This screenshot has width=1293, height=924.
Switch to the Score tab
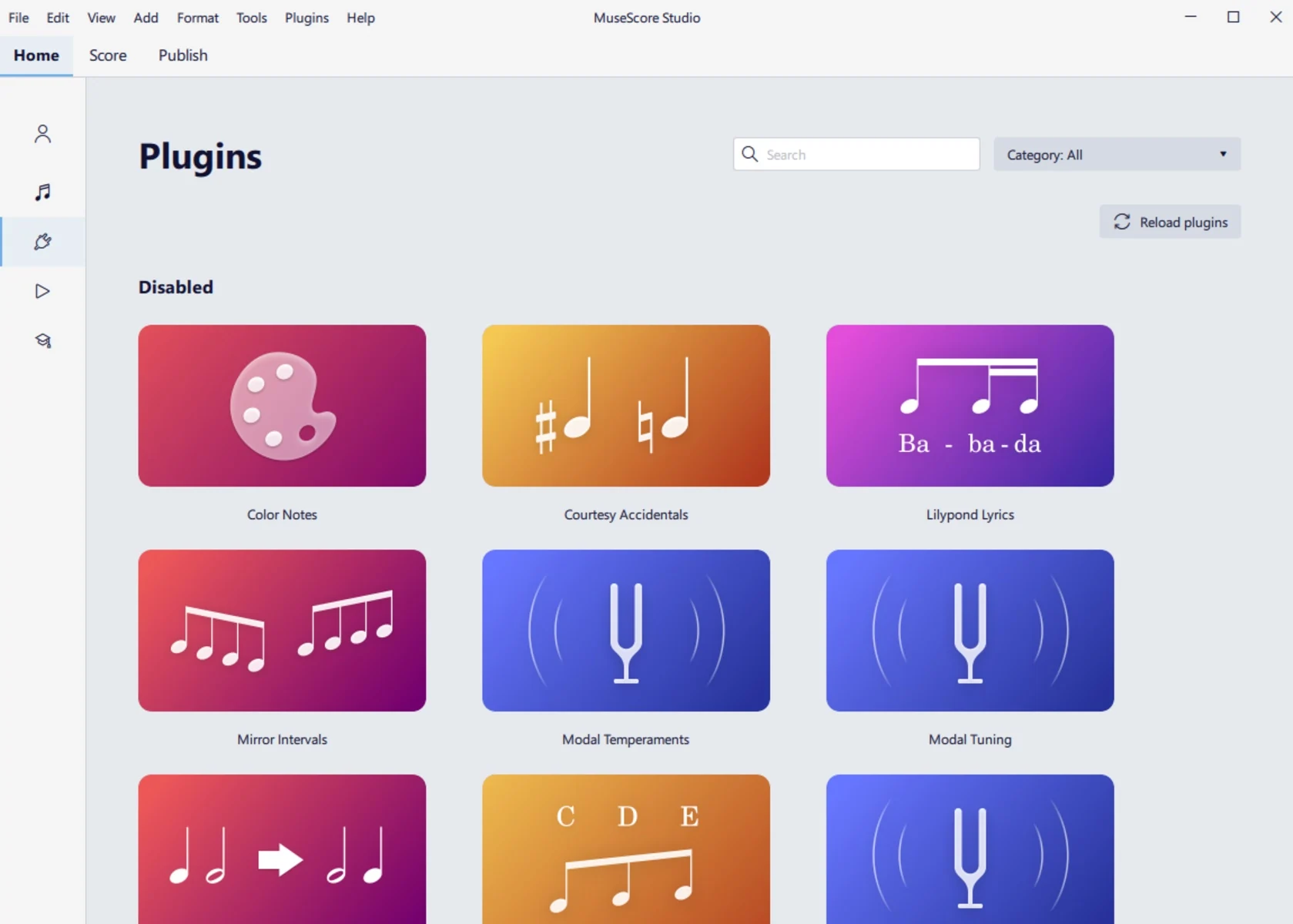click(x=108, y=55)
